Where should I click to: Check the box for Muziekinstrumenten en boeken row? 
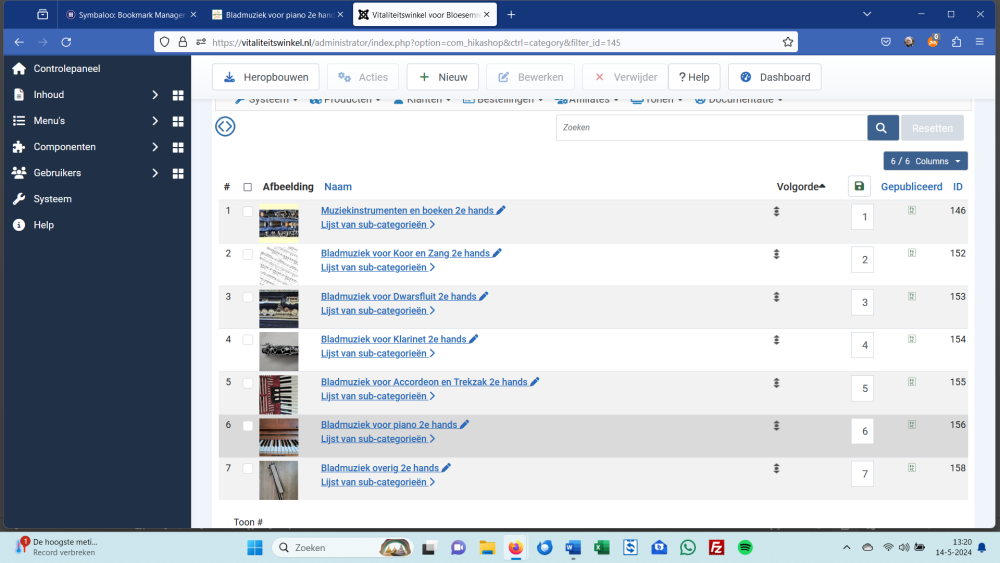[247, 211]
